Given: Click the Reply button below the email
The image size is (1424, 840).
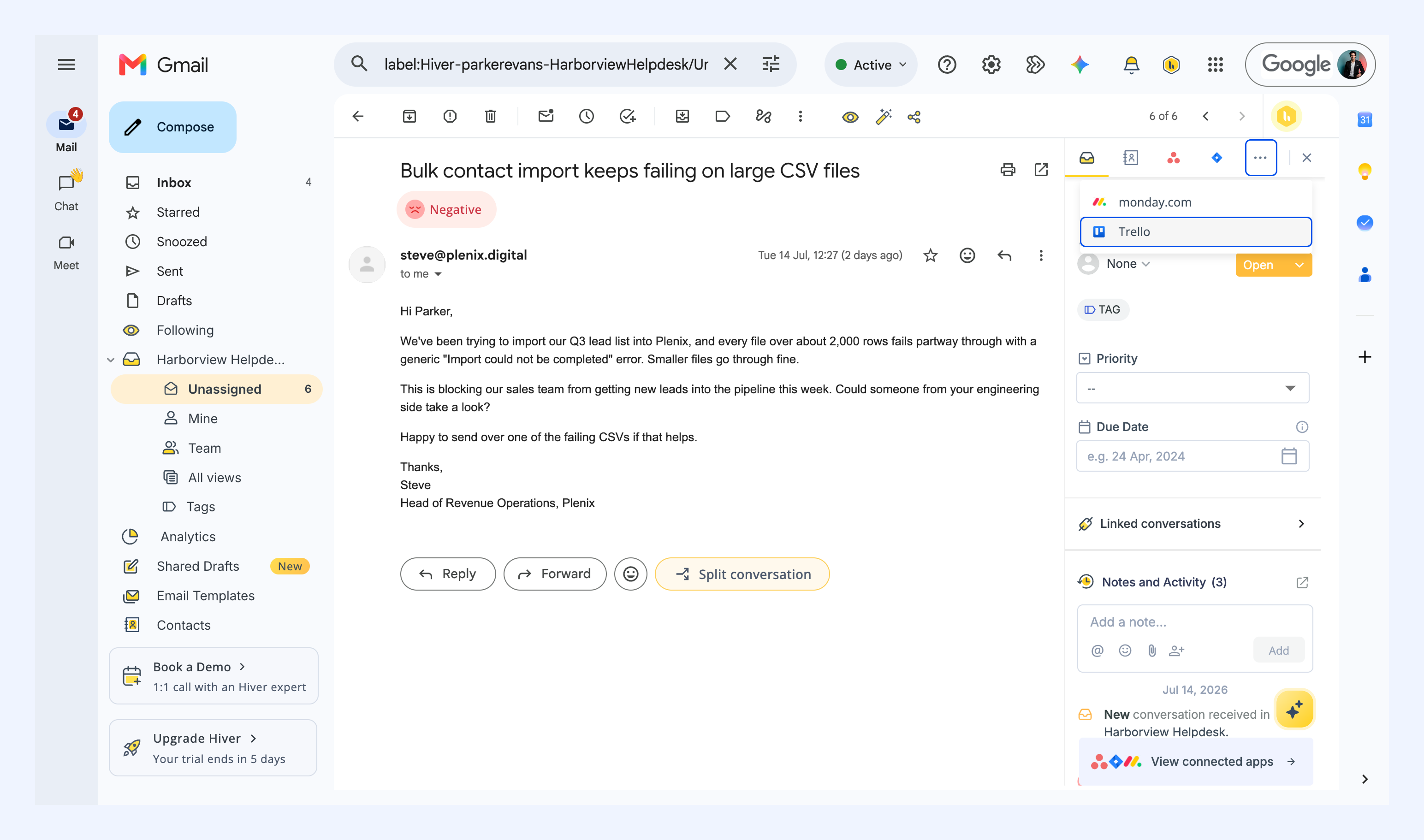Looking at the screenshot, I should tap(448, 574).
